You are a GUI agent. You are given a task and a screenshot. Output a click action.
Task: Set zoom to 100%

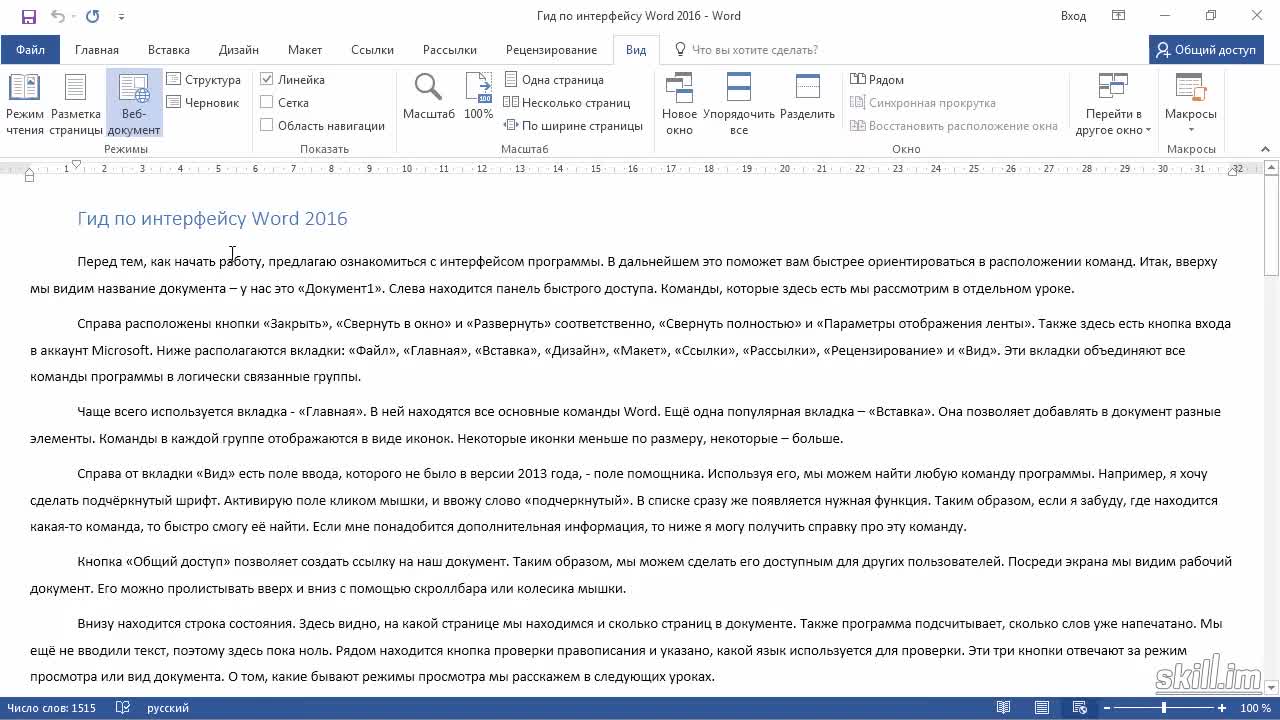(479, 97)
